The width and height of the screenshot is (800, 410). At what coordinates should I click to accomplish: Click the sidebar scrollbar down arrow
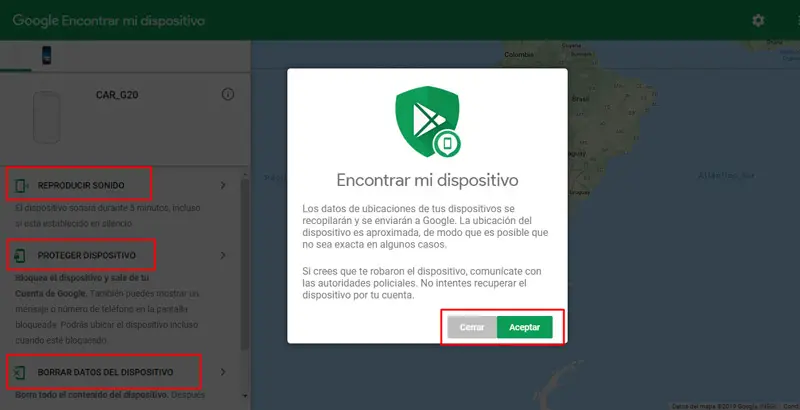(x=245, y=396)
